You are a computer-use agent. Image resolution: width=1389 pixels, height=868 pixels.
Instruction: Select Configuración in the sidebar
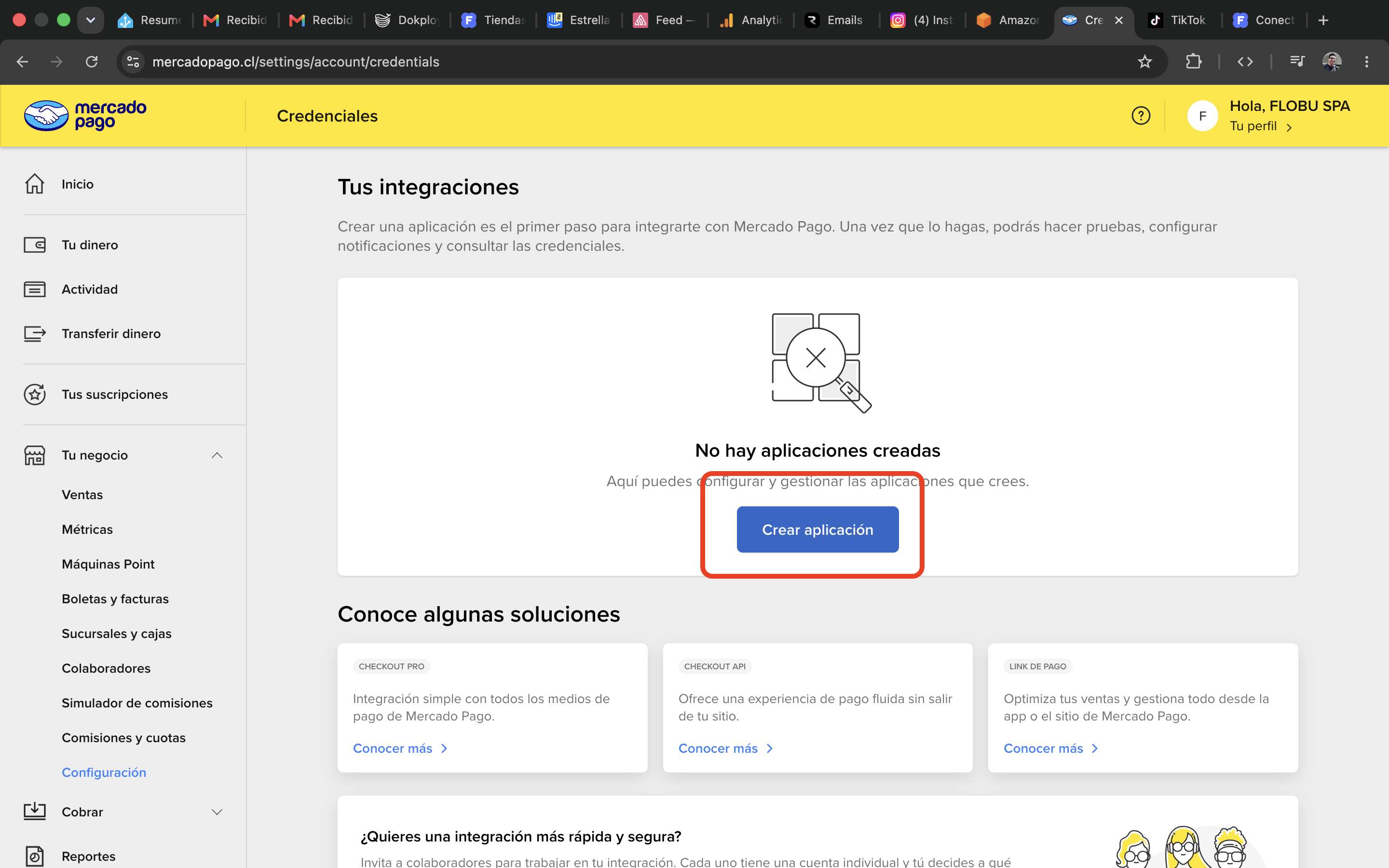tap(104, 773)
